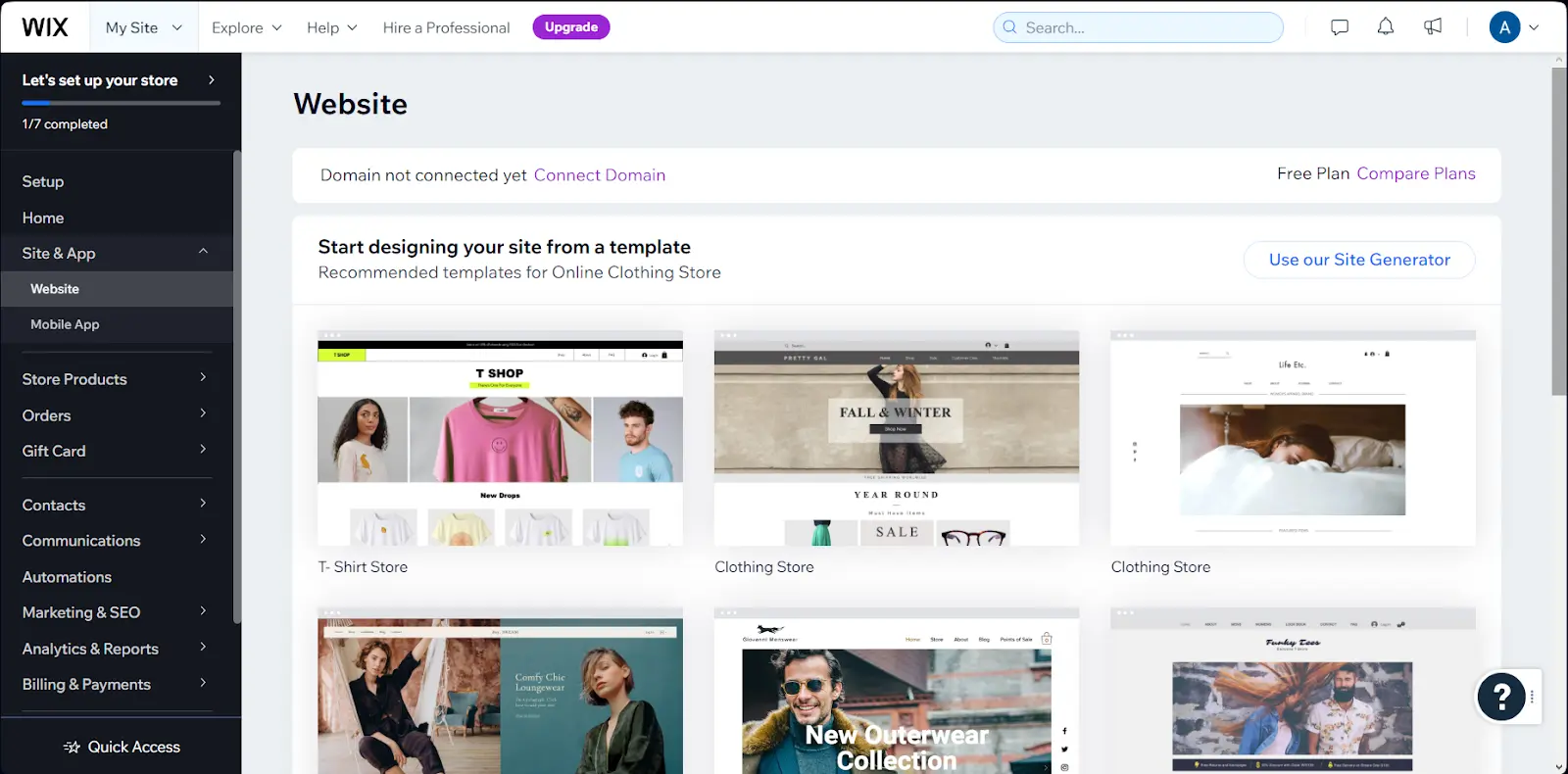Click the Upgrade button

[x=571, y=27]
